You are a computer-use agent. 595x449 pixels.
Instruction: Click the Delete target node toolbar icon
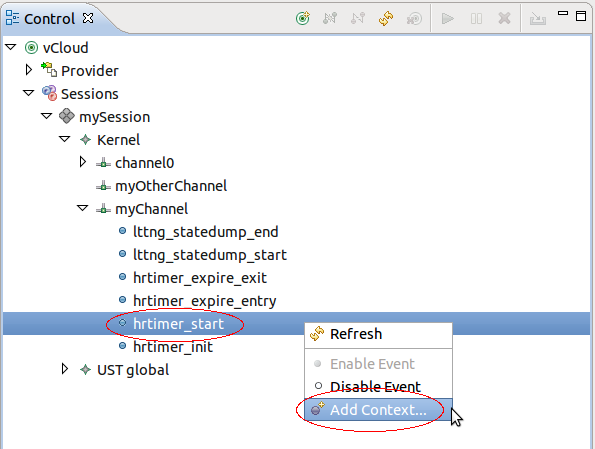pyautogui.click(x=414, y=18)
